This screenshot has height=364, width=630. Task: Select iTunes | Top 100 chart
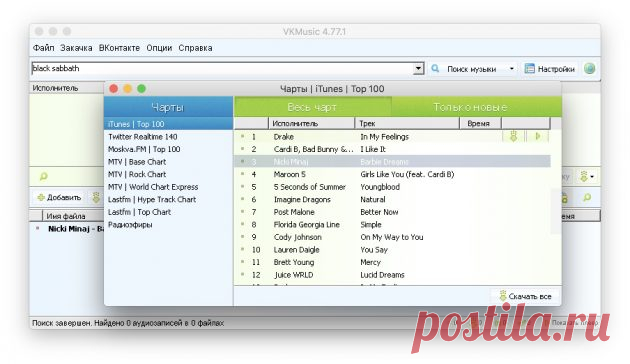[168, 124]
